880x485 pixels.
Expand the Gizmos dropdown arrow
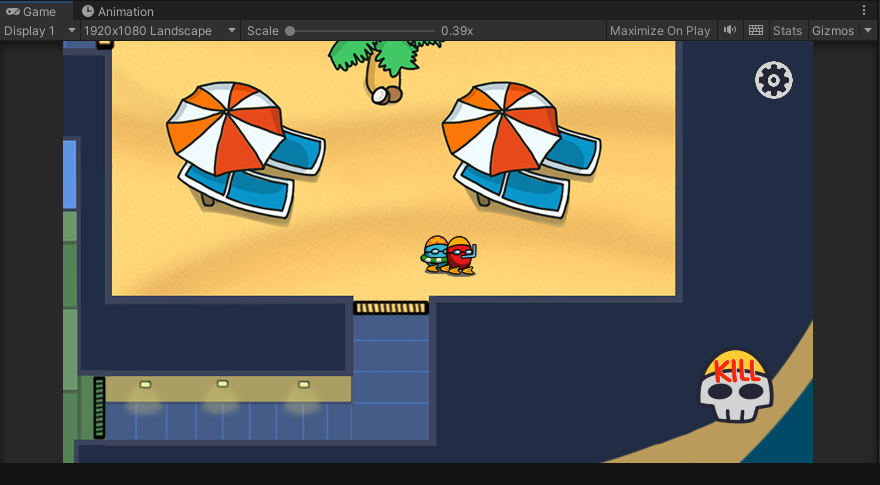coord(868,30)
